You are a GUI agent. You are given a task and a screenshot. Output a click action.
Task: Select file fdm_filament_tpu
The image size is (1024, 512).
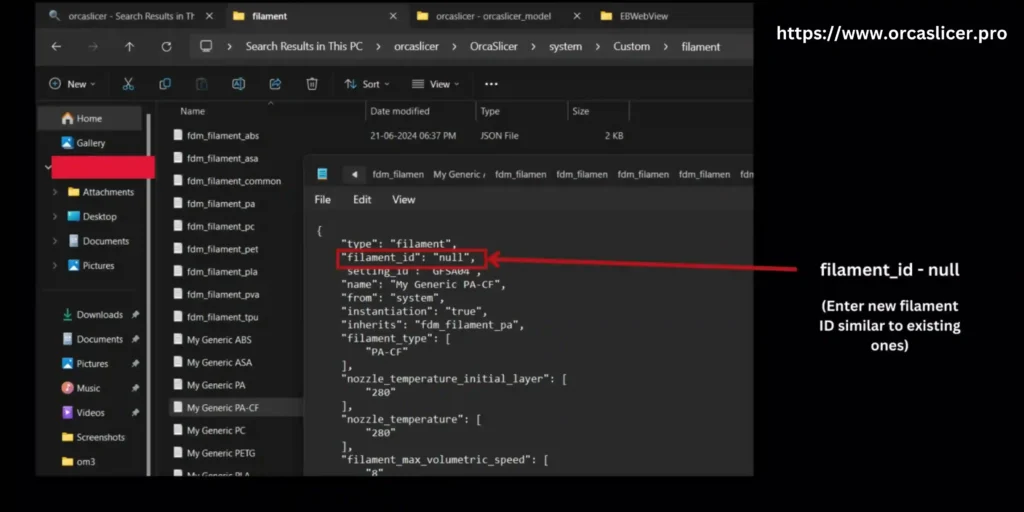(222, 317)
